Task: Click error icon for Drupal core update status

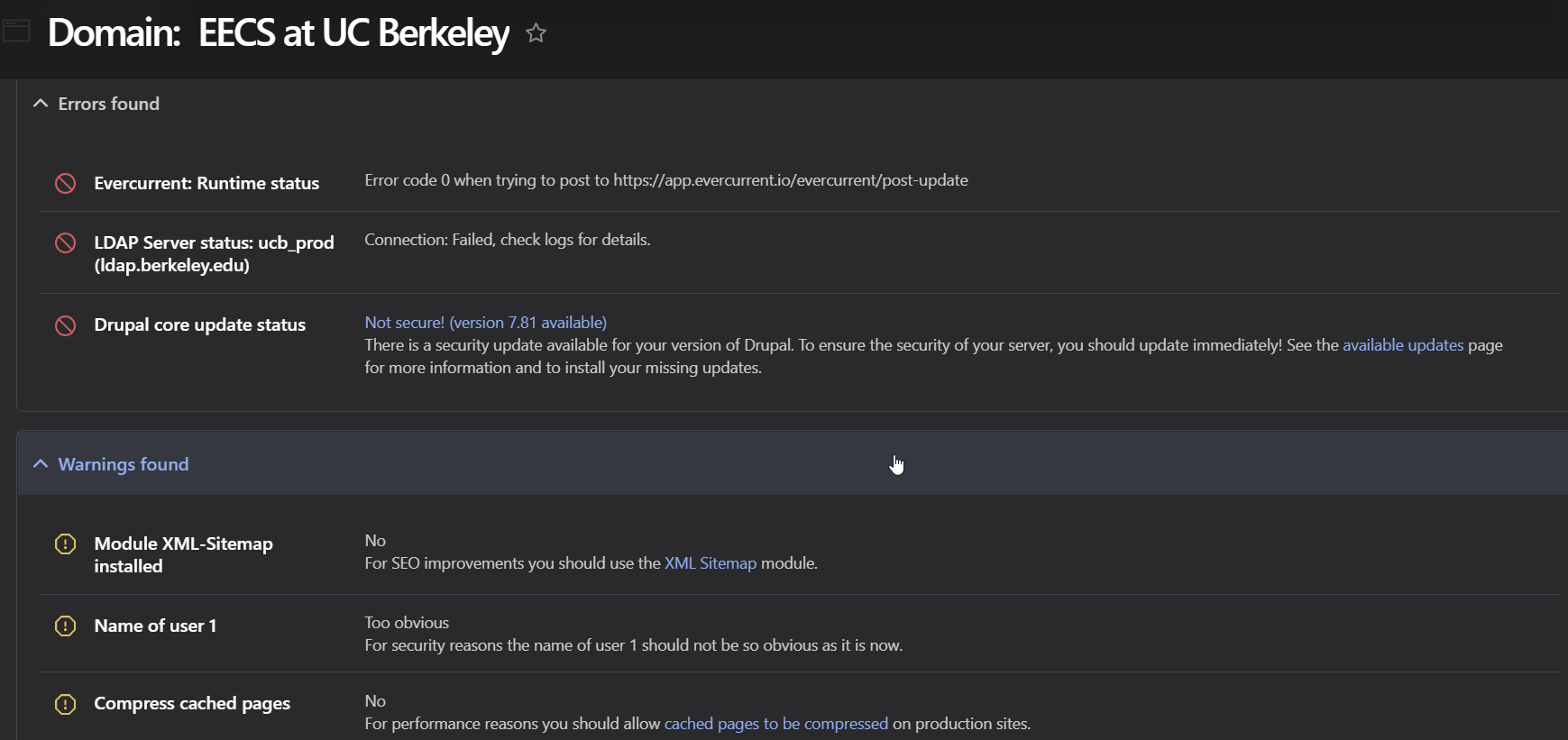Action: click(66, 324)
